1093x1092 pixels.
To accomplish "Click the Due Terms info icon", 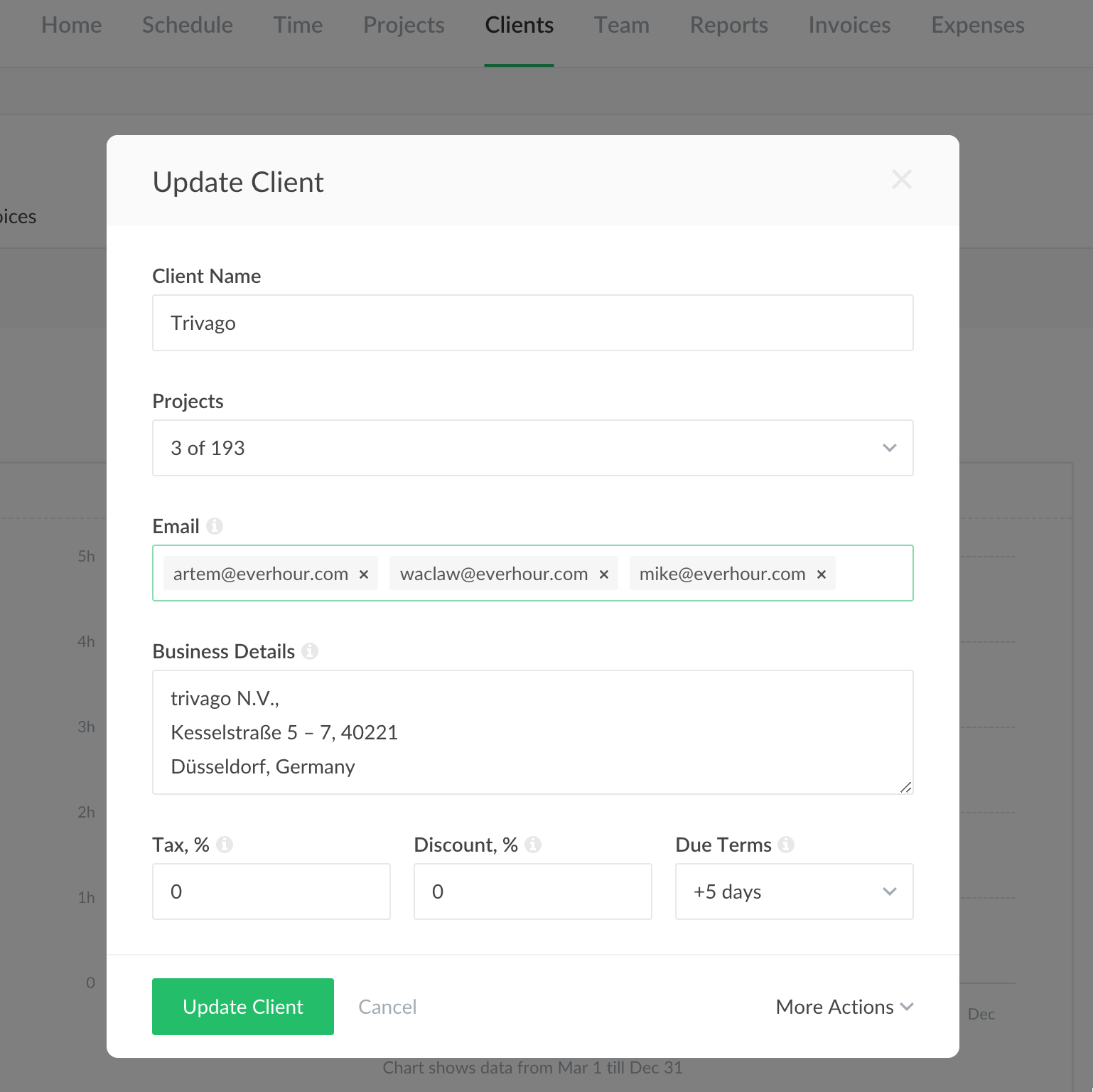I will [x=786, y=845].
